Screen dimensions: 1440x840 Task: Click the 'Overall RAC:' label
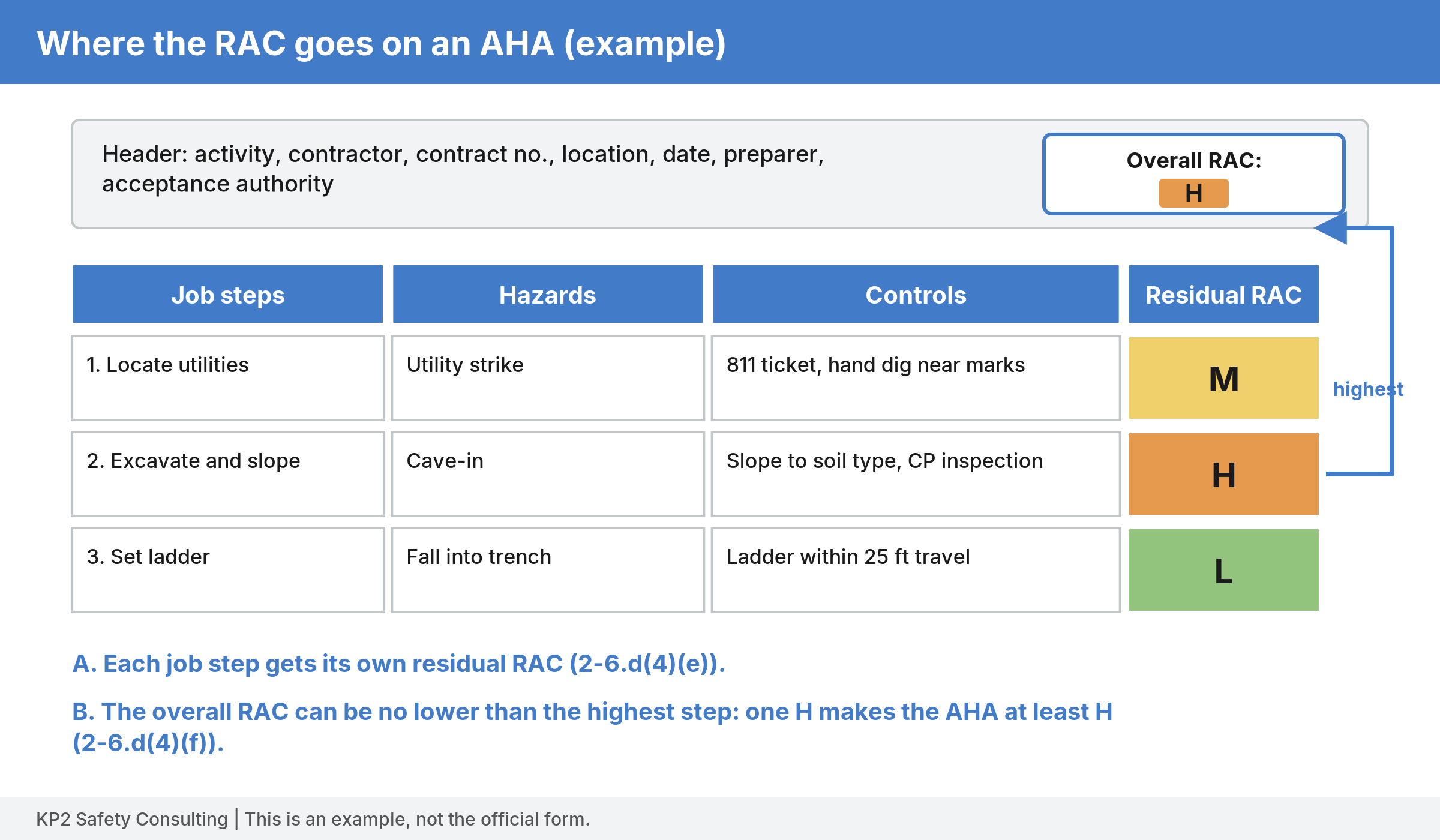coord(1194,160)
